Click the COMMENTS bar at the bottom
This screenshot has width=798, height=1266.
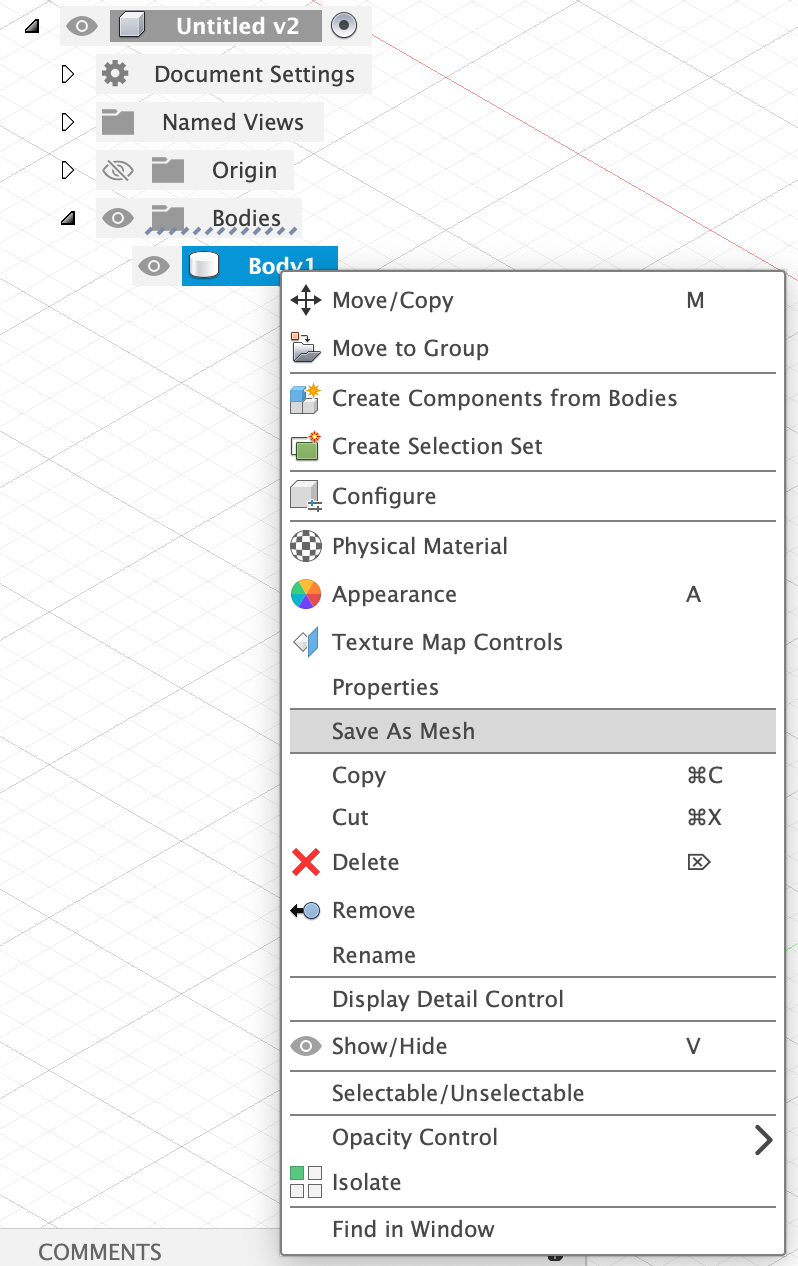[x=98, y=1251]
